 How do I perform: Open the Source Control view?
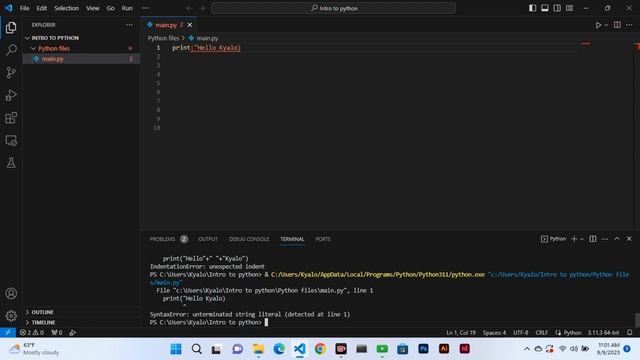11,73
